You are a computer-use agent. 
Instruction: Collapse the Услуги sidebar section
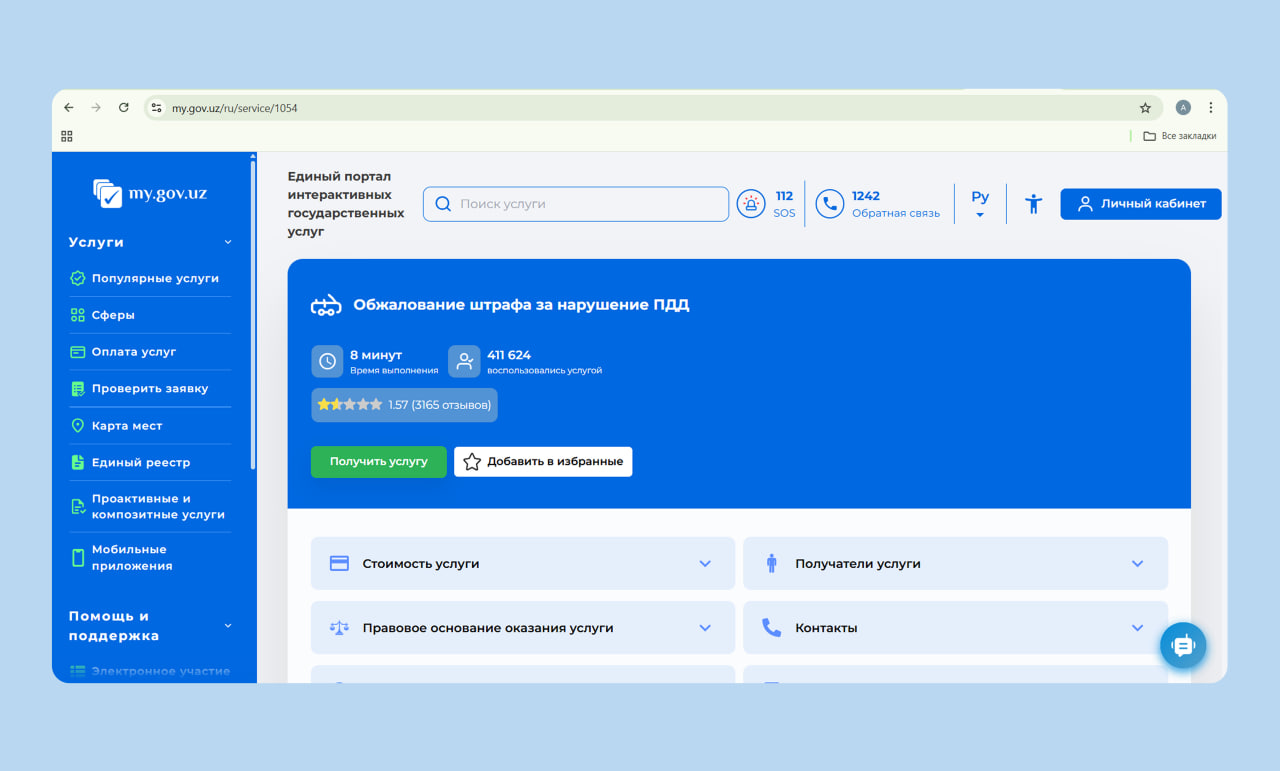click(227, 242)
